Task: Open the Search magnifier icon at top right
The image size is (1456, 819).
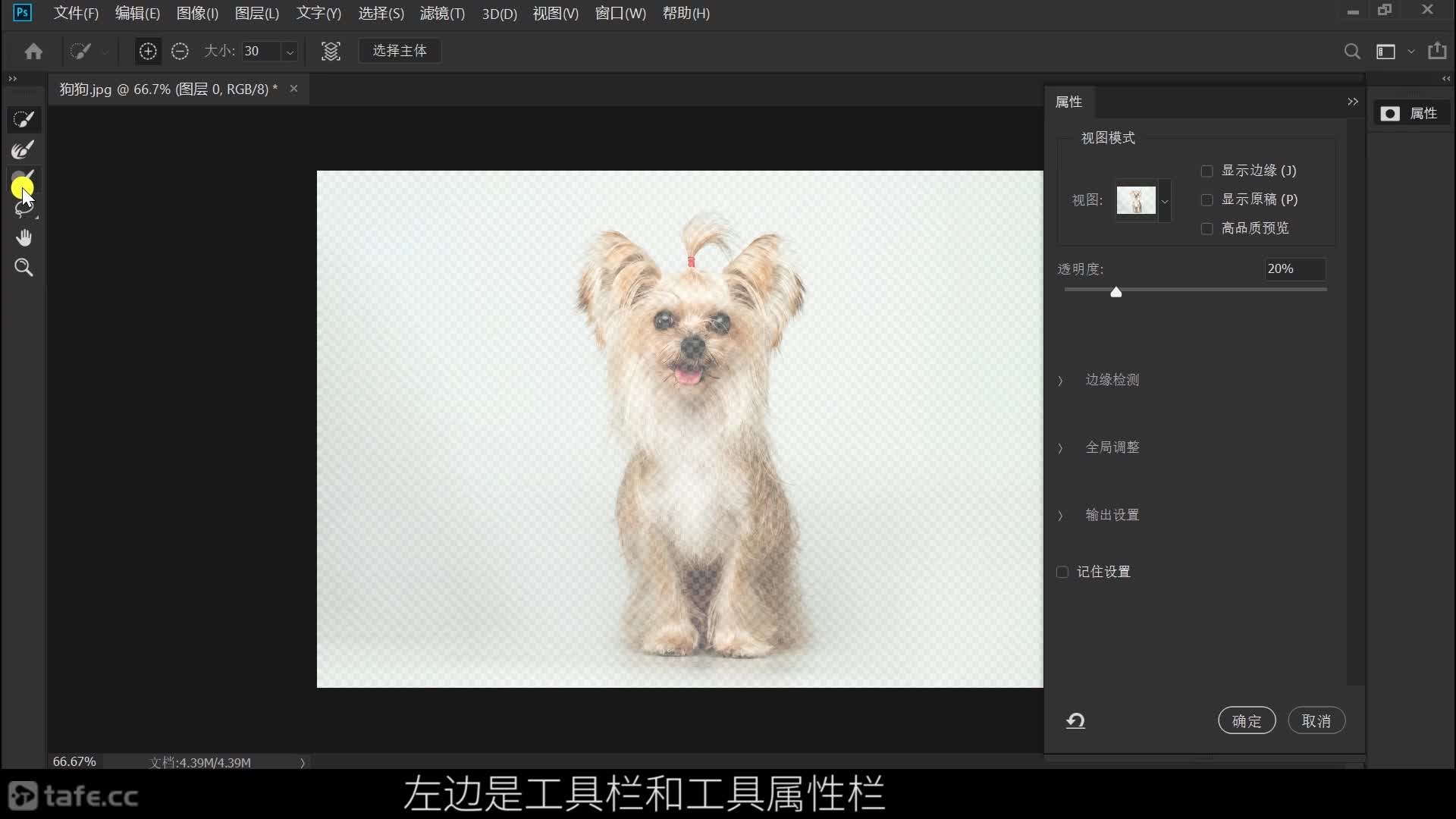Action: [1351, 51]
